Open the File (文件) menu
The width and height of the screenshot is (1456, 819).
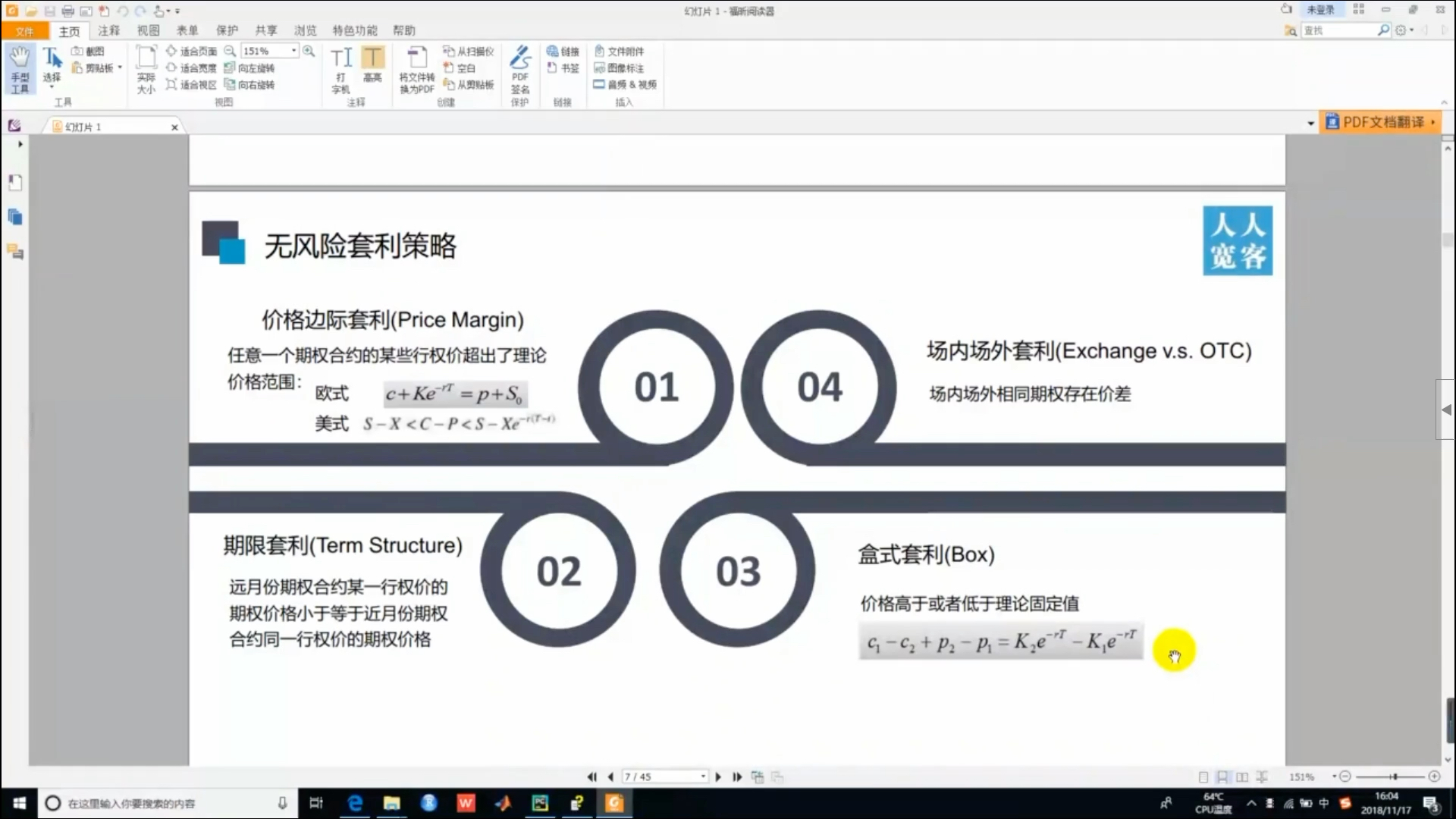[x=24, y=31]
